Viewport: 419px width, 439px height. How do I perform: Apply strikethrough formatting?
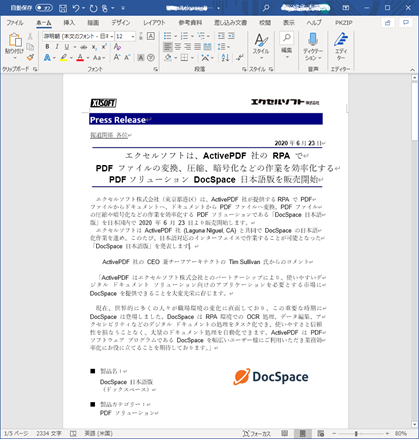pyautogui.click(x=83, y=47)
